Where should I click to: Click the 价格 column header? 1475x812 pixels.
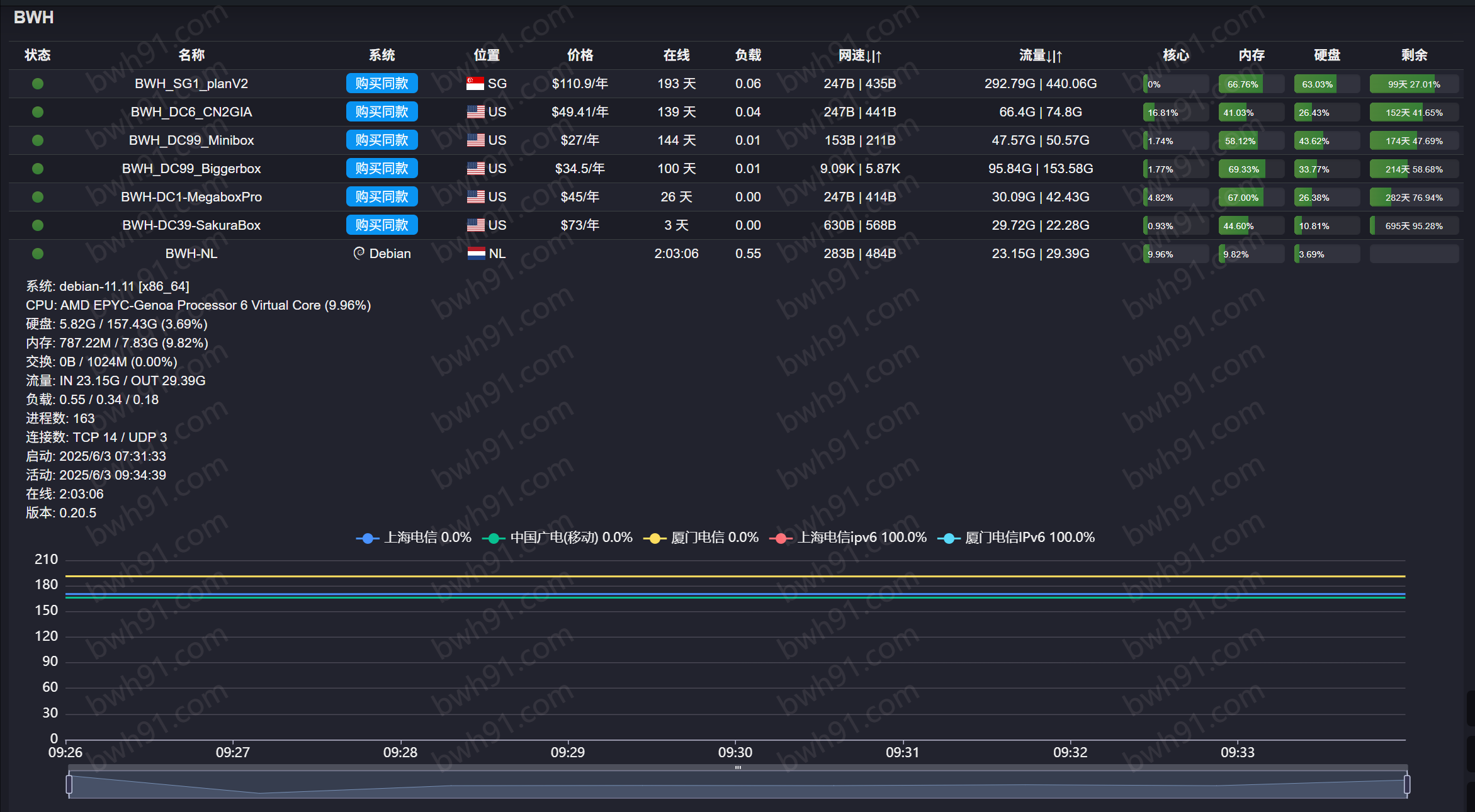tap(580, 55)
